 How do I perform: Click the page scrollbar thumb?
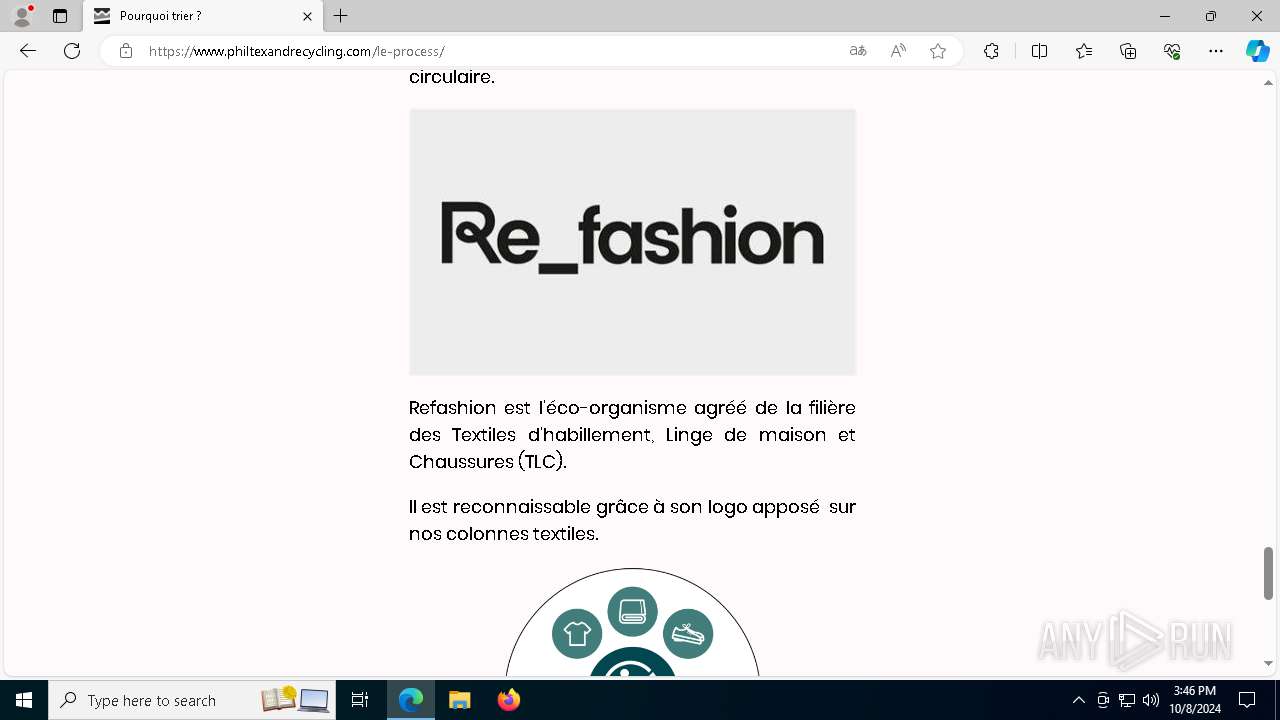click(x=1268, y=573)
